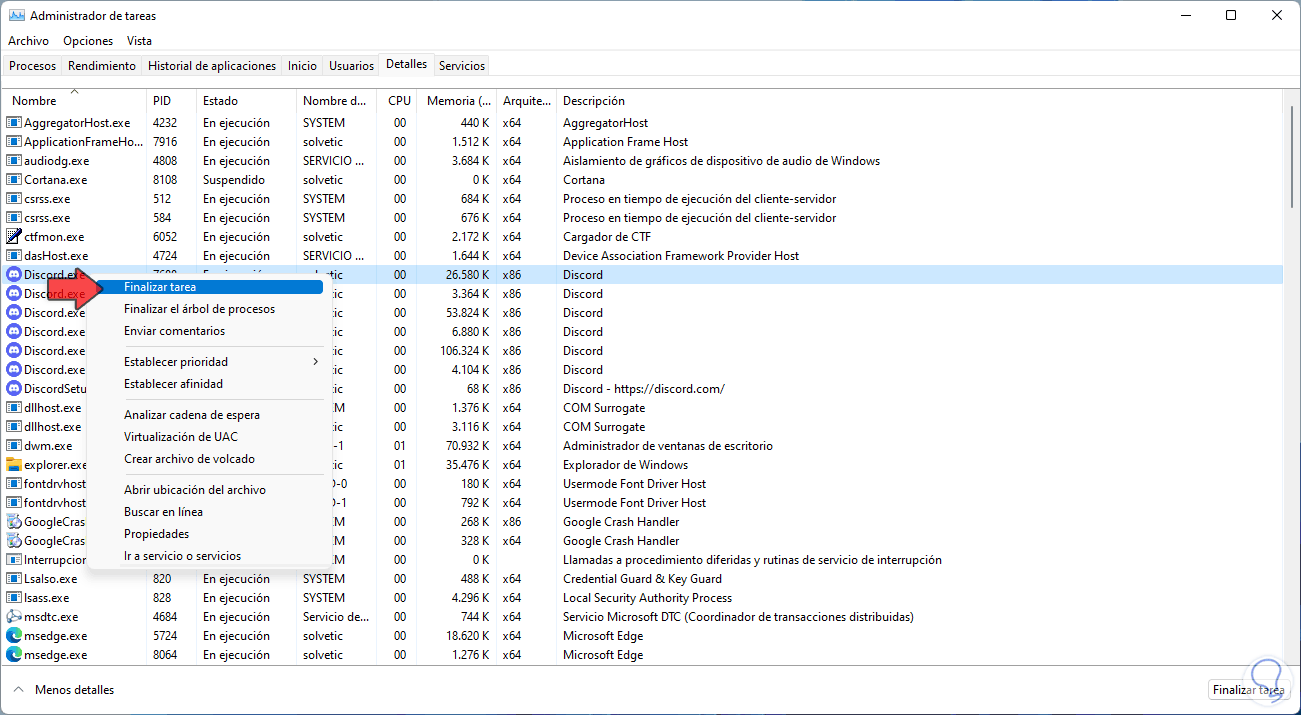Viewport: 1301px width, 715px height.
Task: Switch to the Procesos tab
Action: [x=33, y=66]
